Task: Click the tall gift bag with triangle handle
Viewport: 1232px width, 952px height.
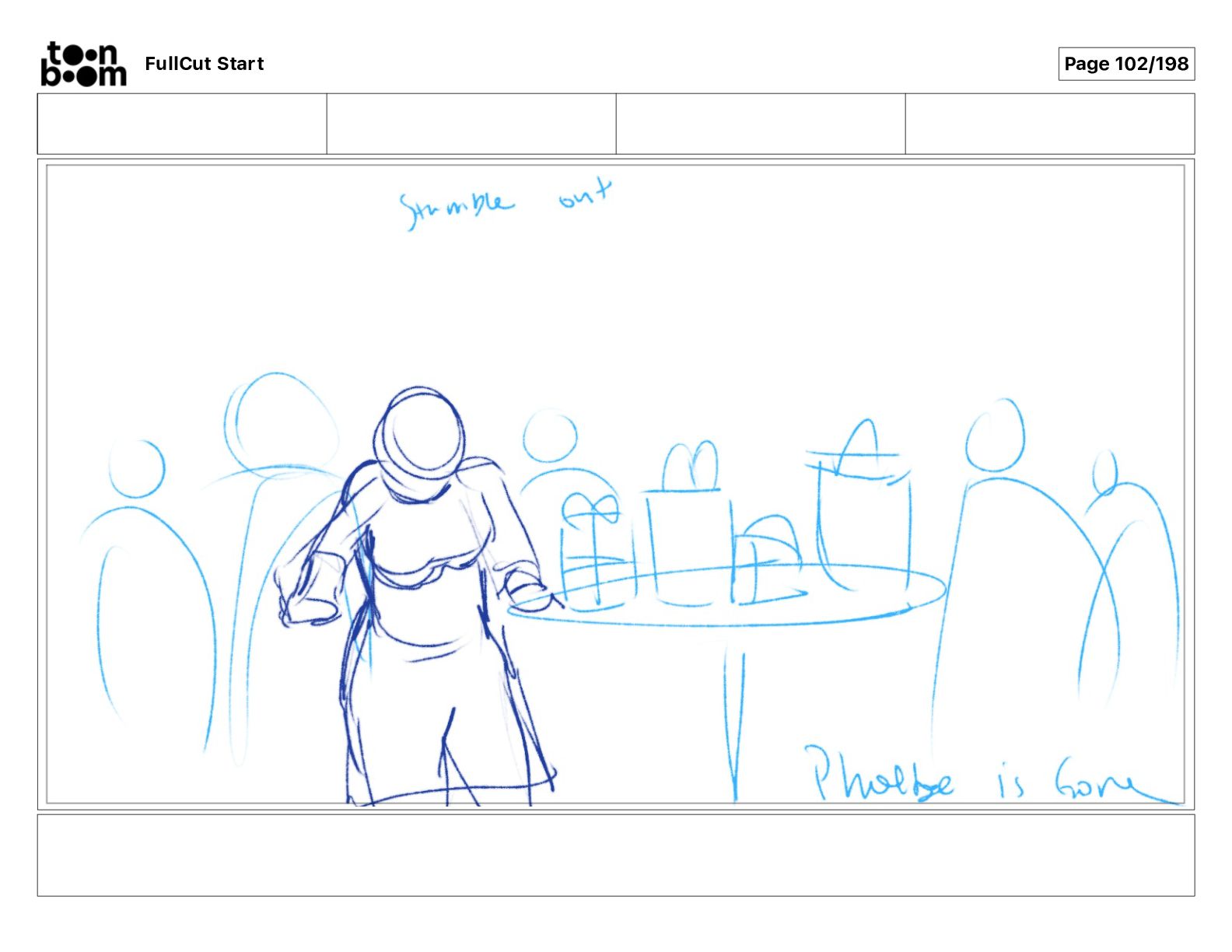Action: point(862,507)
